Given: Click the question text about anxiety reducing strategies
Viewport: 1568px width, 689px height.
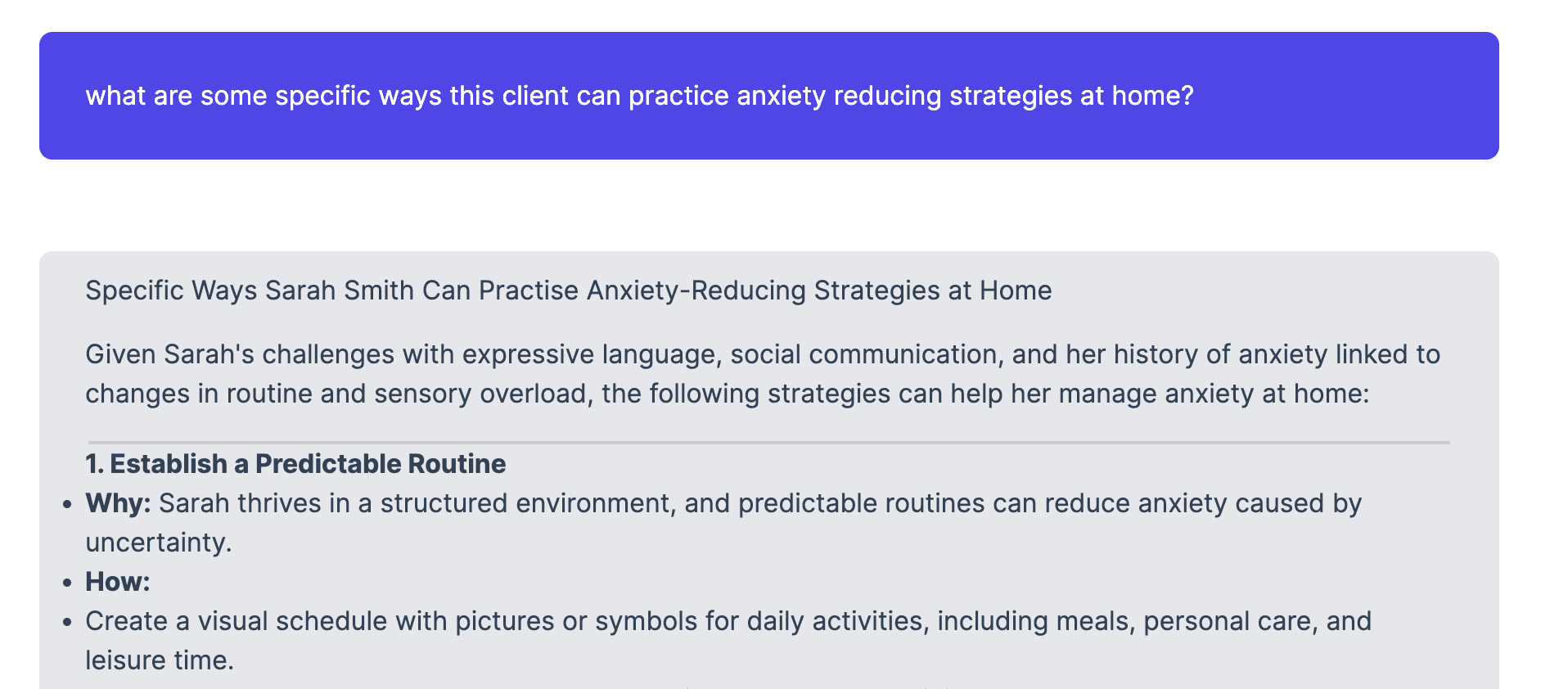Looking at the screenshot, I should pyautogui.click(x=639, y=96).
